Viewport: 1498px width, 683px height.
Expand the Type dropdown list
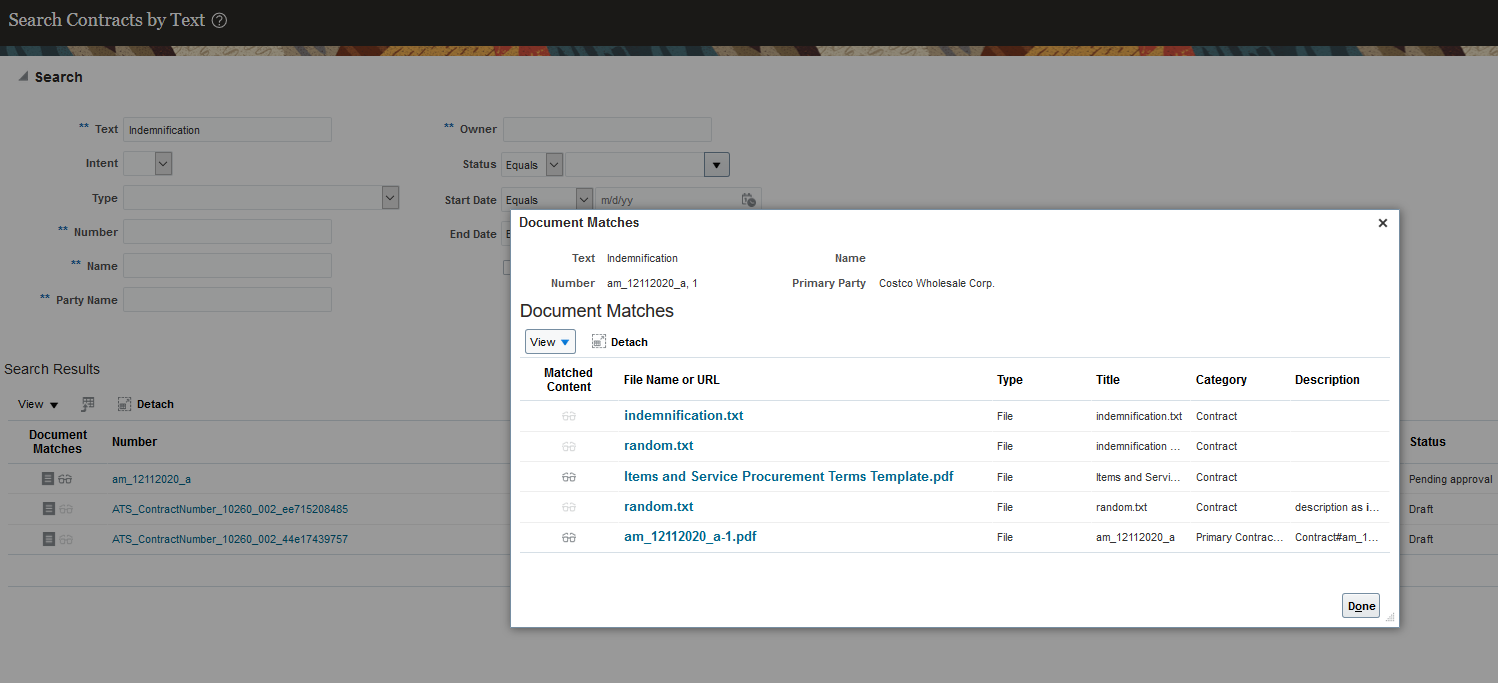(390, 198)
